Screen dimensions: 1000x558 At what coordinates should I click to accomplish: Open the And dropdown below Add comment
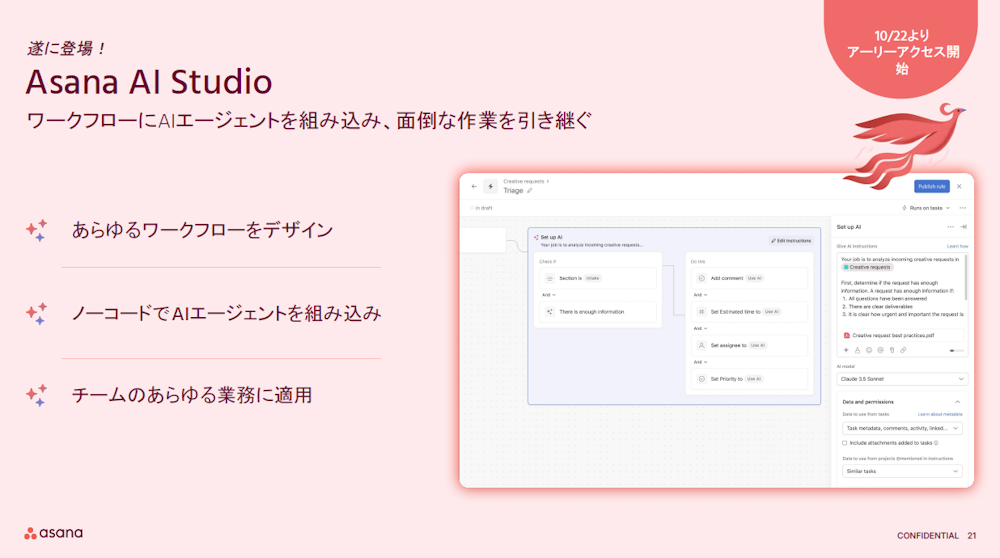coord(700,295)
